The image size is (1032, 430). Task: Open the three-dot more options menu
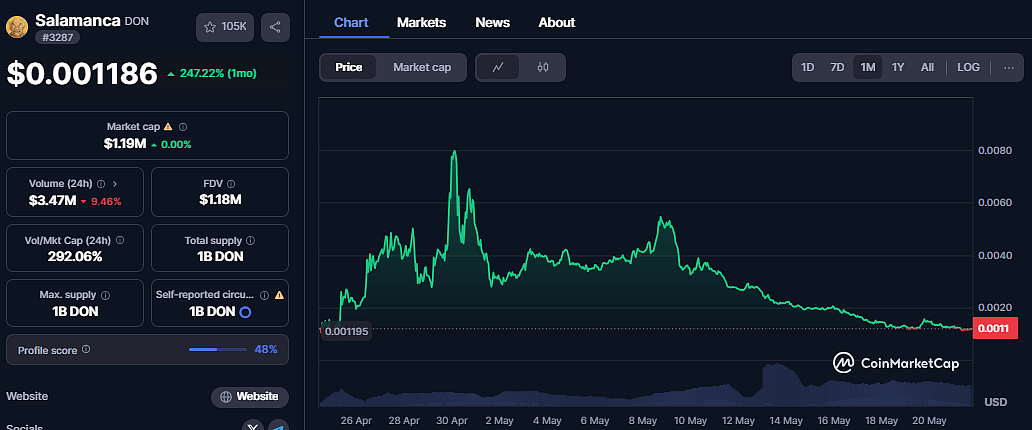point(1009,67)
